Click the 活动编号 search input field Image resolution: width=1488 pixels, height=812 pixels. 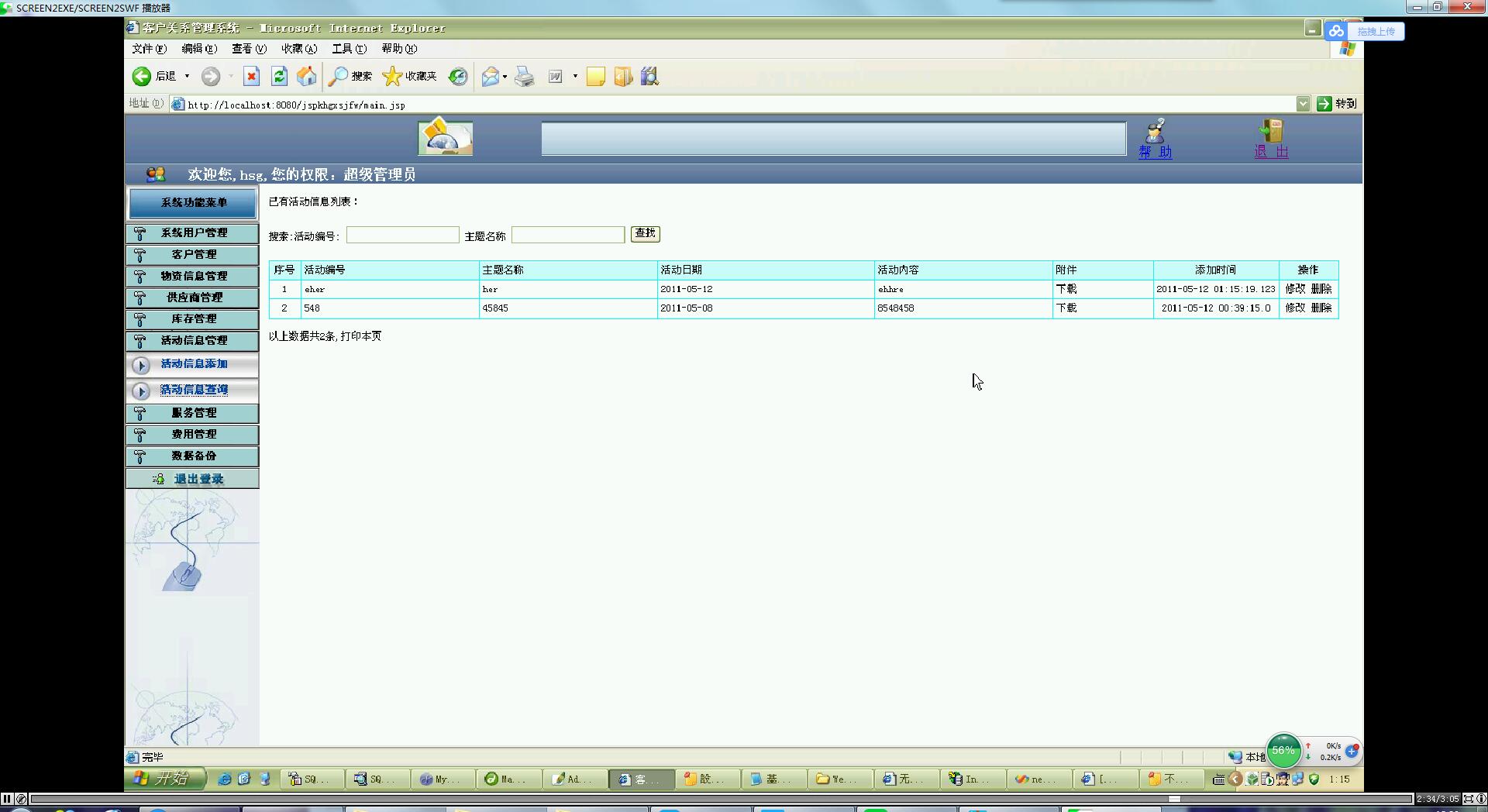pos(402,235)
